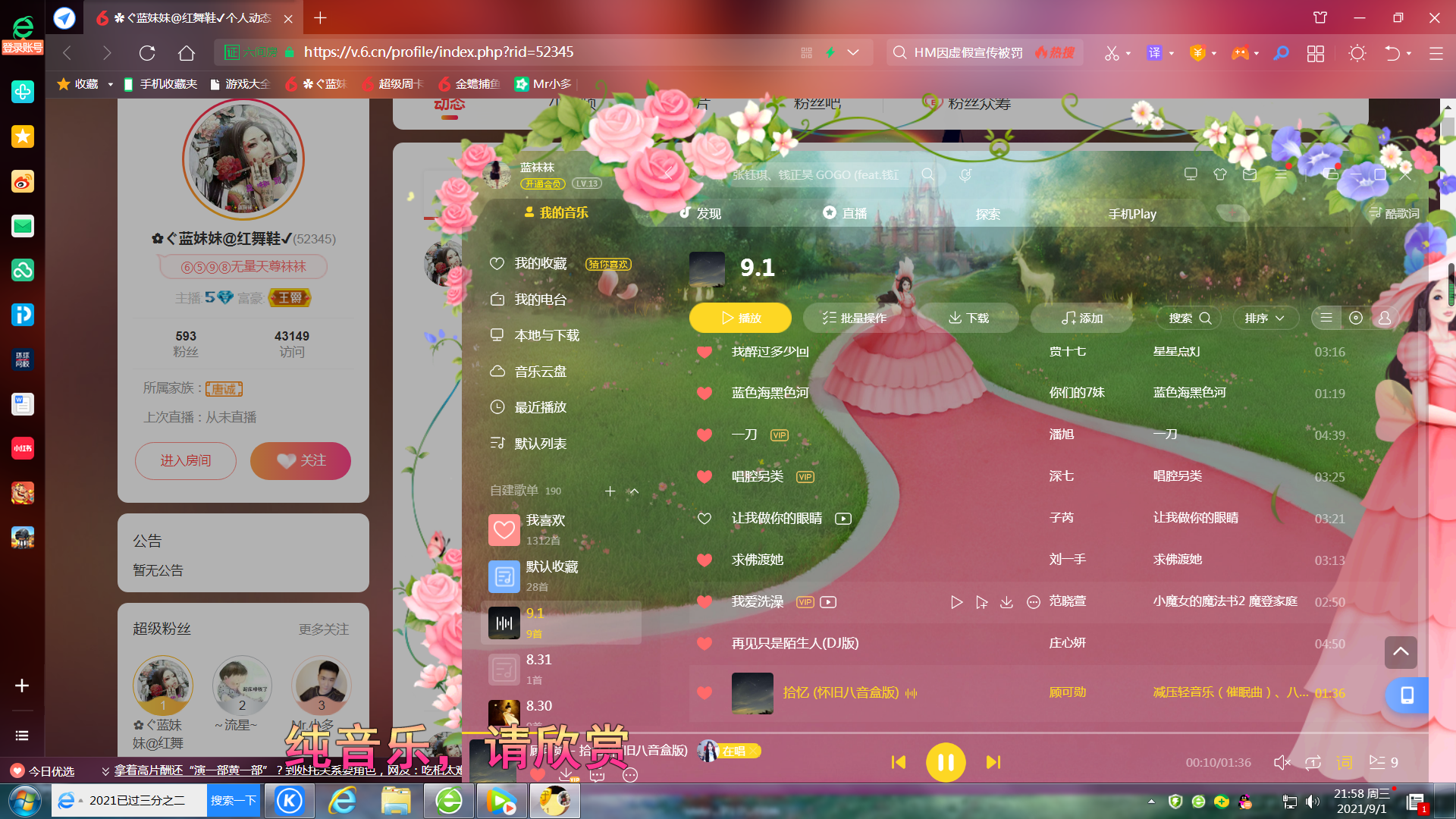
Task: Download the song 我爱洗澡
Action: click(x=1007, y=602)
